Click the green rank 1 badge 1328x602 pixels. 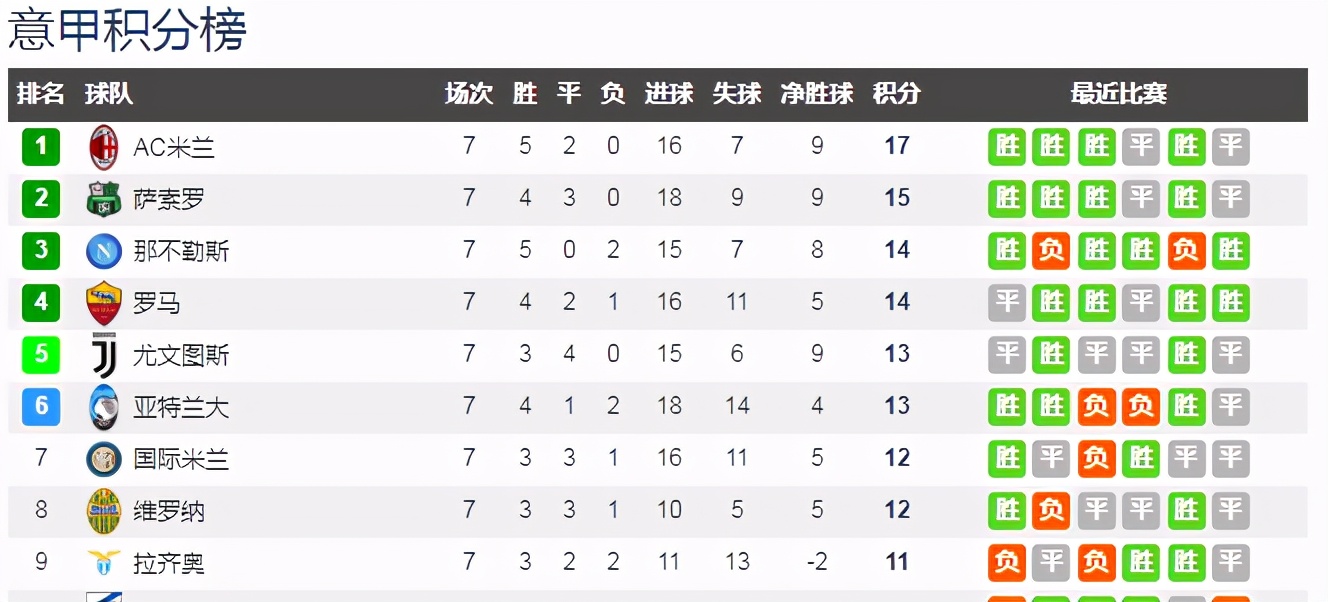click(x=41, y=147)
